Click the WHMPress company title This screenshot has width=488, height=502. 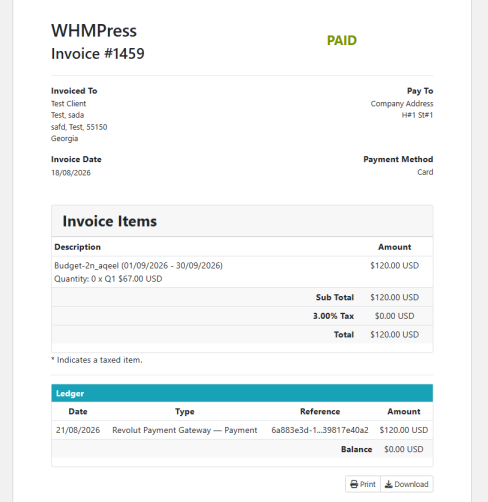click(94, 31)
